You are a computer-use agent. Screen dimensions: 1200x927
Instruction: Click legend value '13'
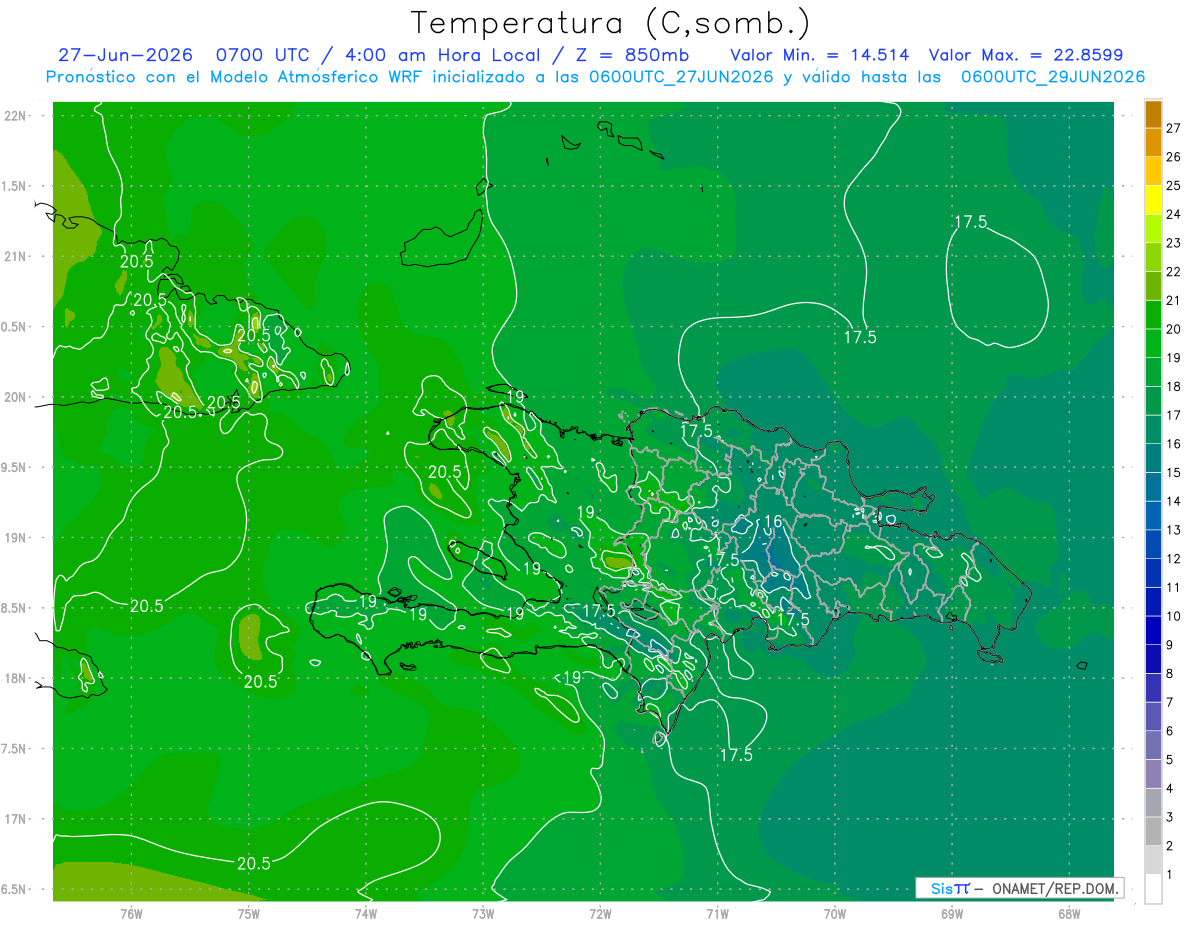tap(1174, 530)
